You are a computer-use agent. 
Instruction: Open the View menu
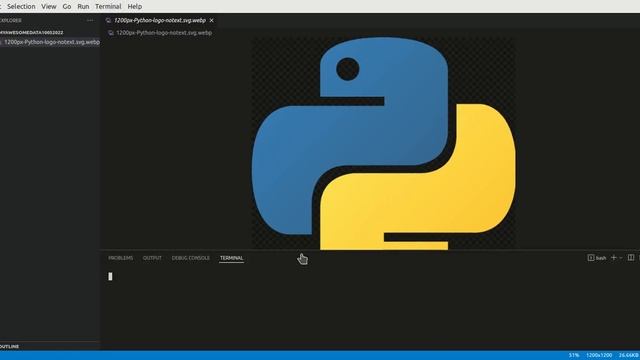click(x=49, y=7)
